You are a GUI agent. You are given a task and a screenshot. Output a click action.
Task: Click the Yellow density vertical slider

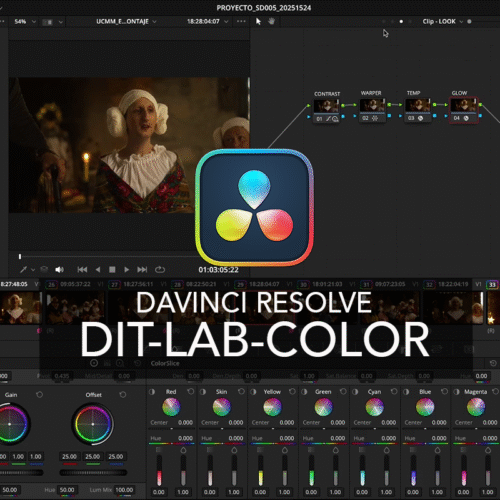coord(261,470)
